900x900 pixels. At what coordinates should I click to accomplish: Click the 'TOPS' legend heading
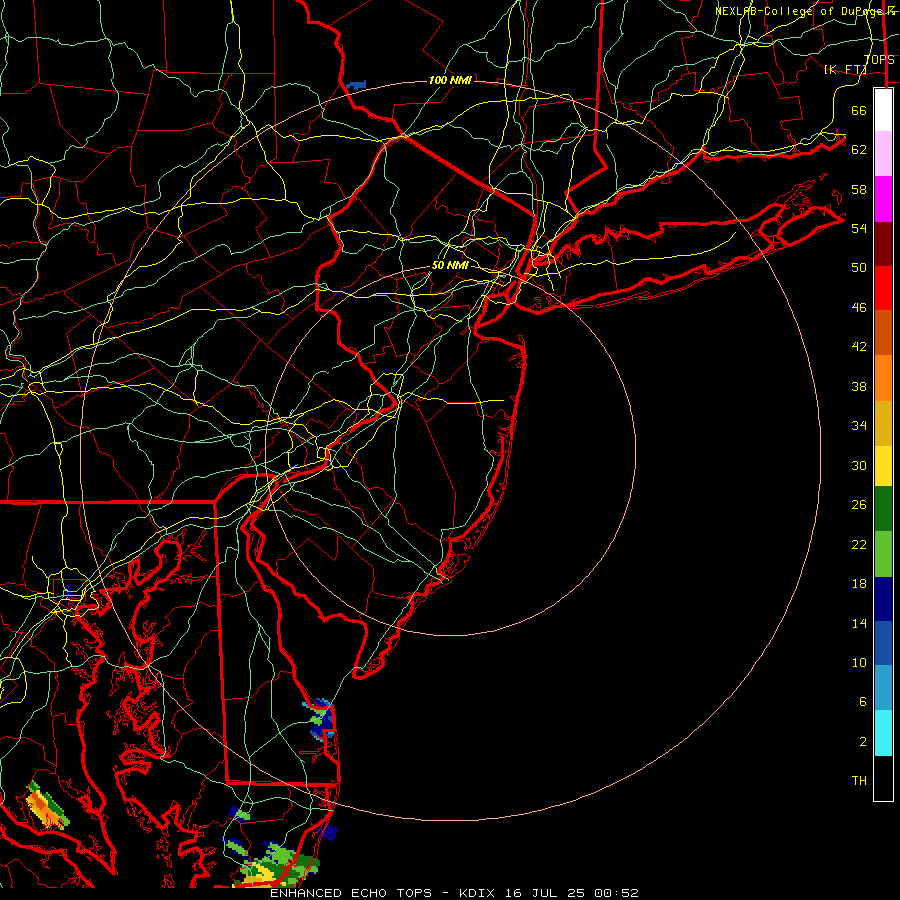pos(879,60)
